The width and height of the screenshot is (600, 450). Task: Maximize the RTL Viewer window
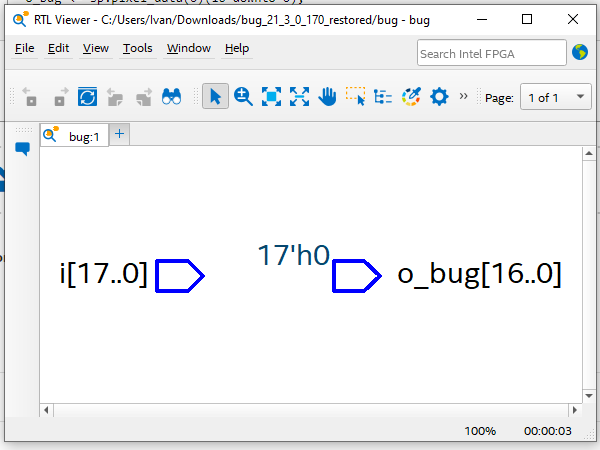click(527, 19)
